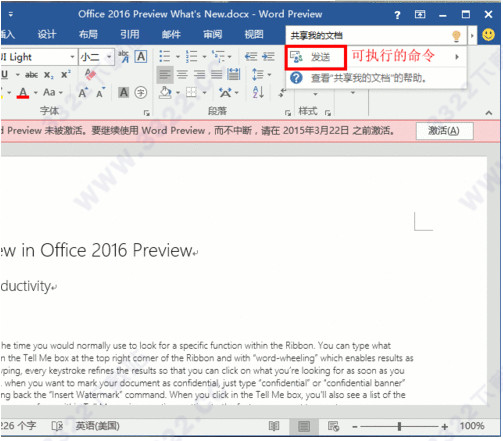Toggle center alignment
This screenshot has width=503, height=441.
point(182,74)
